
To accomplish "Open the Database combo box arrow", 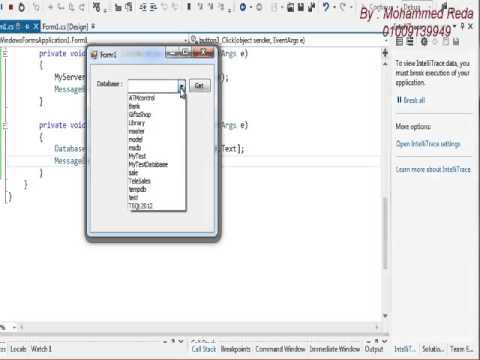I will (181, 86).
